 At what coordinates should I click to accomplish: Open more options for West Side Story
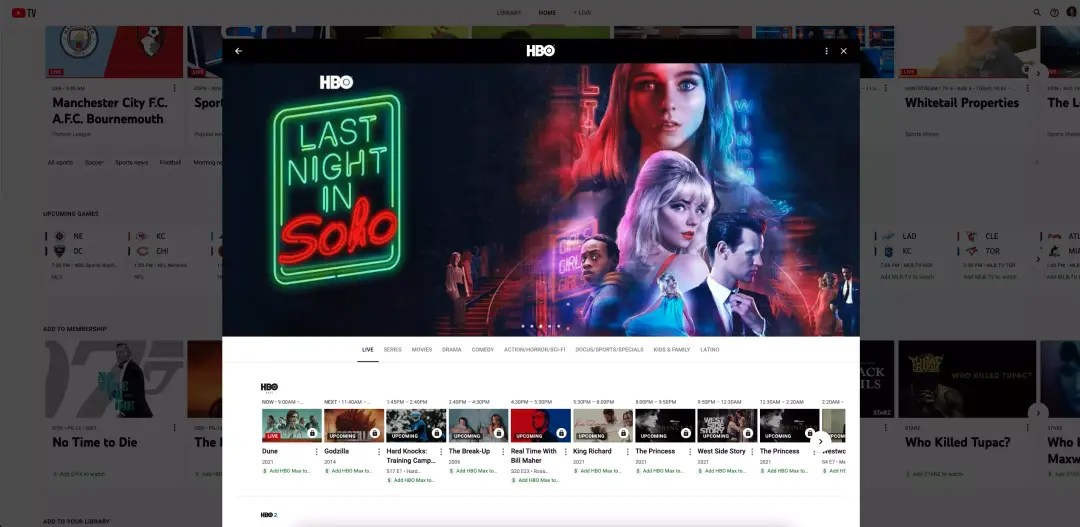[752, 452]
